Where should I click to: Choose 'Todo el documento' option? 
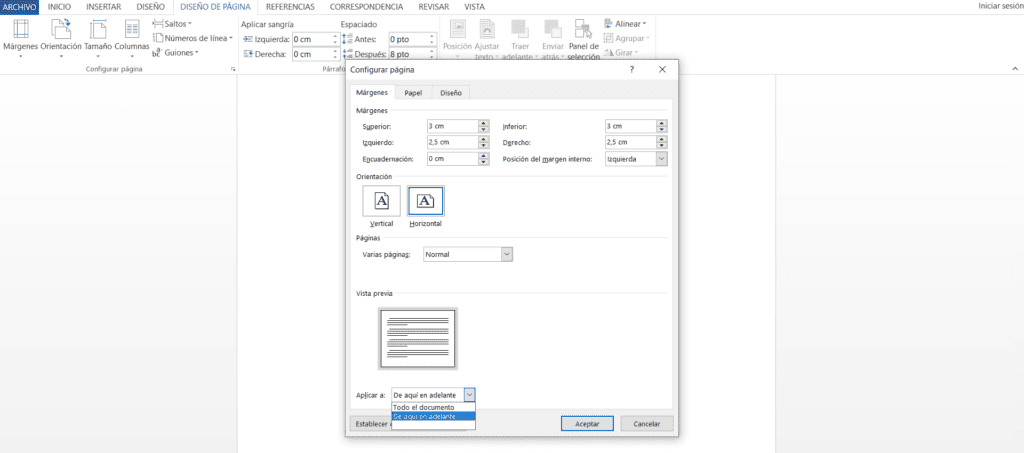[x=424, y=408]
